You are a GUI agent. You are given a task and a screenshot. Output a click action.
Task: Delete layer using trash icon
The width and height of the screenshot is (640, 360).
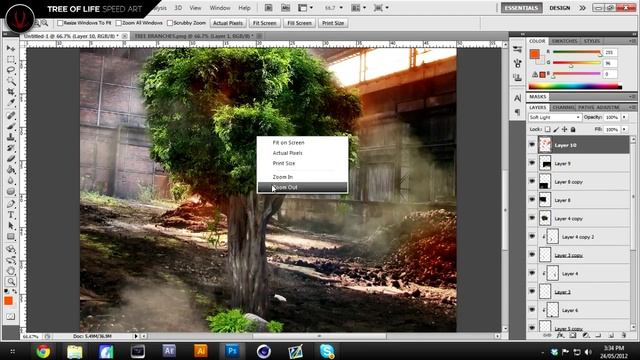pos(624,336)
